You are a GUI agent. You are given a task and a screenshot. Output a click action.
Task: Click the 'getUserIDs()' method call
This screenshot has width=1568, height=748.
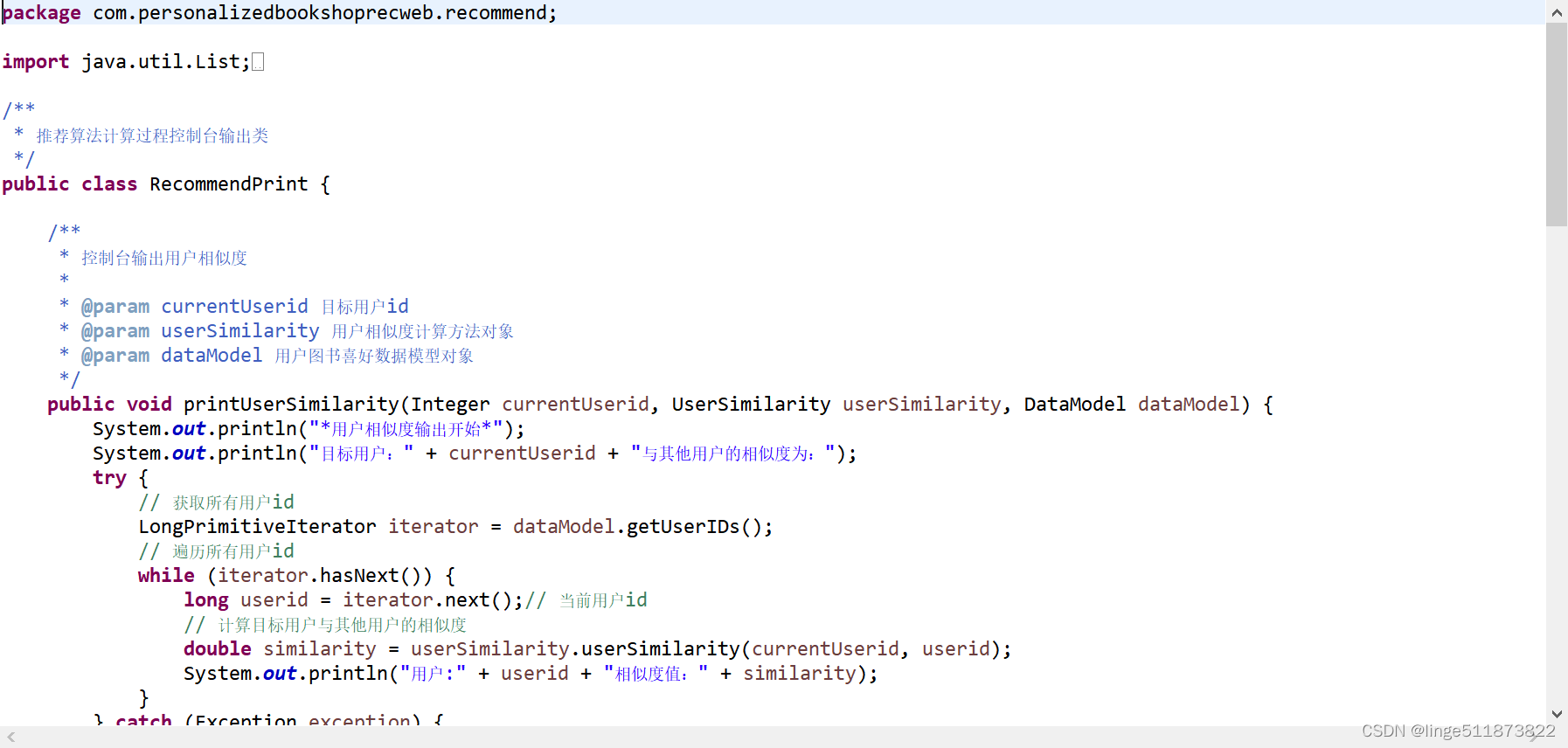695,527
